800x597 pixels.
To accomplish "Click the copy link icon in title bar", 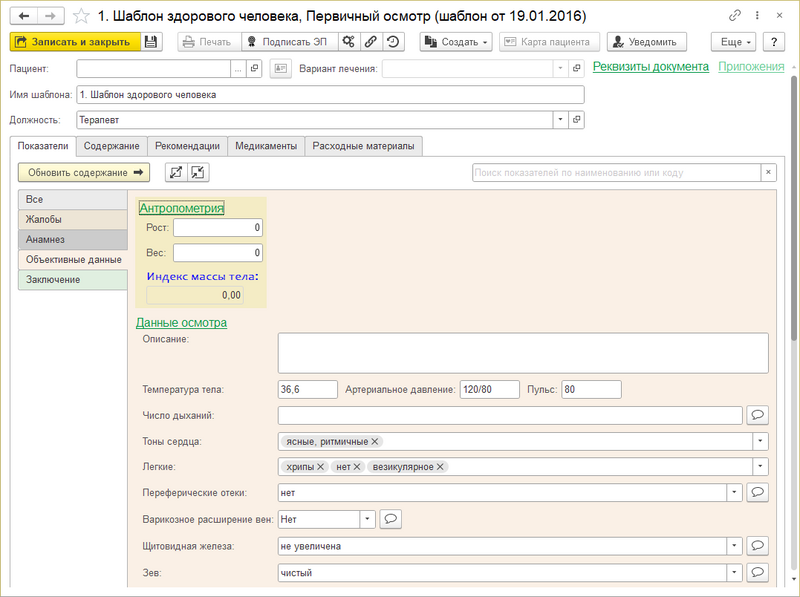I will tap(736, 17).
